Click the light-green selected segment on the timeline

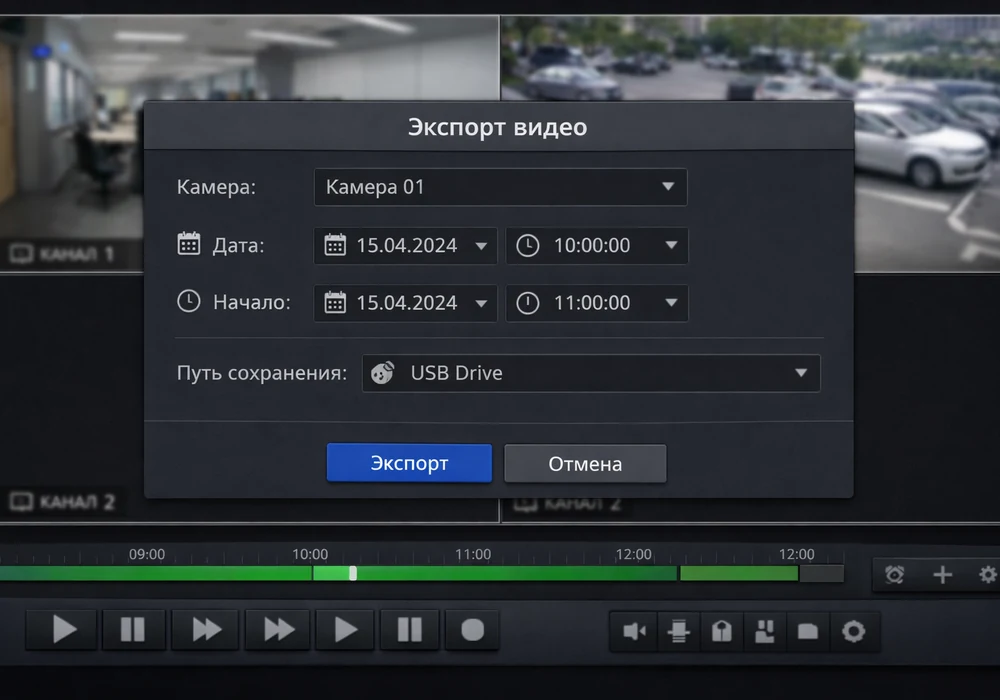tap(332, 573)
